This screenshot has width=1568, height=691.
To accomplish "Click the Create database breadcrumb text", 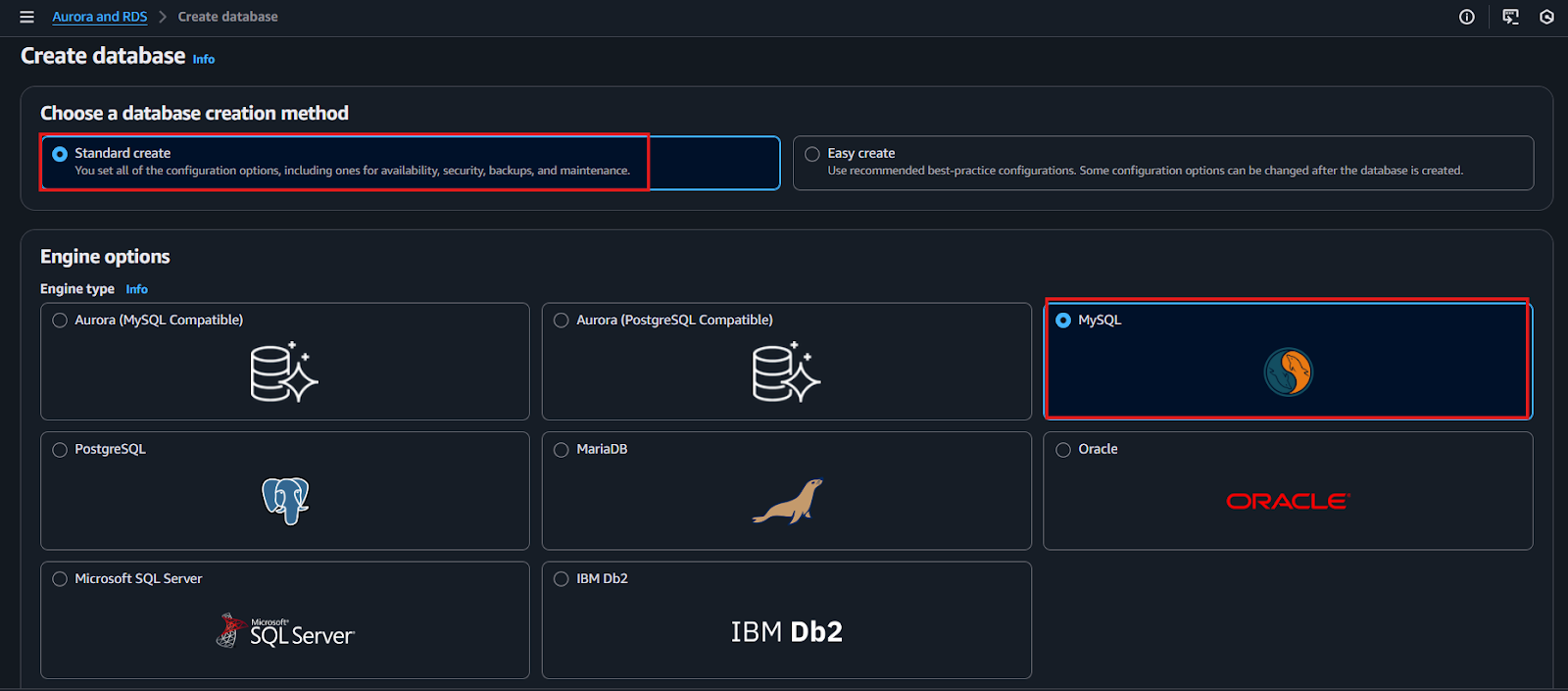I will tap(227, 17).
